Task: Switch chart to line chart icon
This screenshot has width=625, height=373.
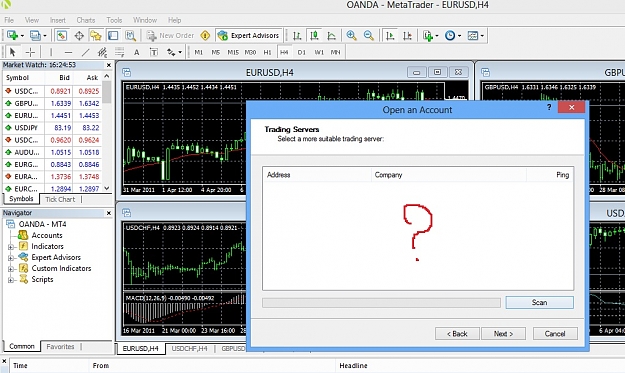Action: pyautogui.click(x=332, y=35)
